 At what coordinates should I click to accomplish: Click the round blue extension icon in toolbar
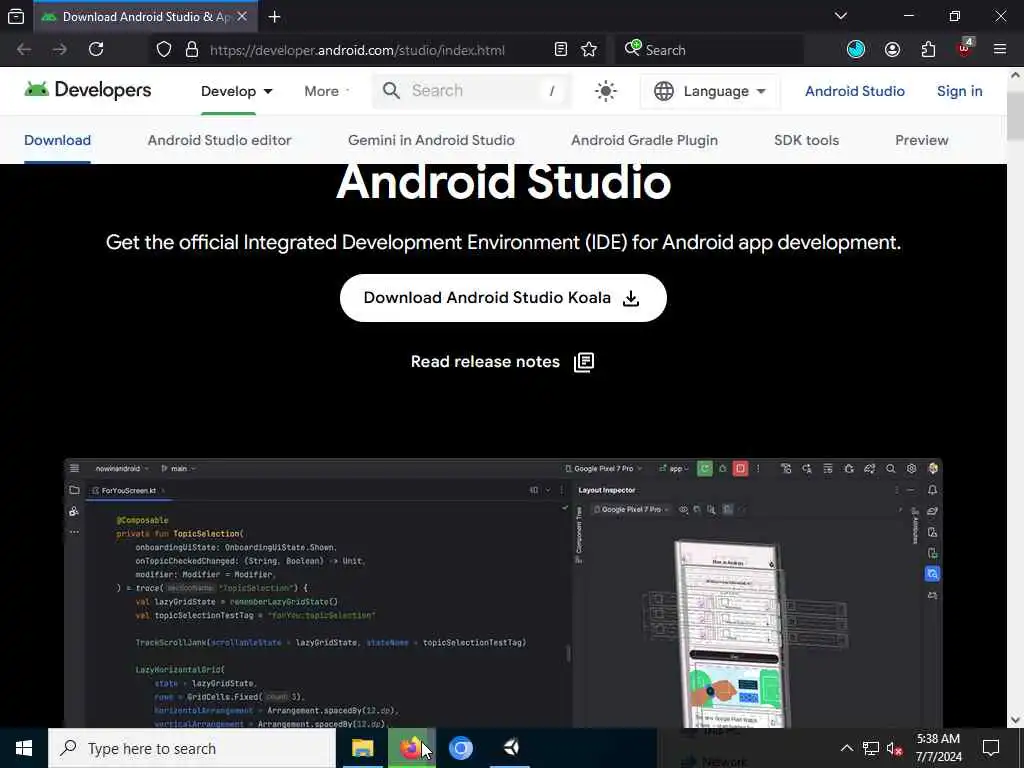(856, 50)
